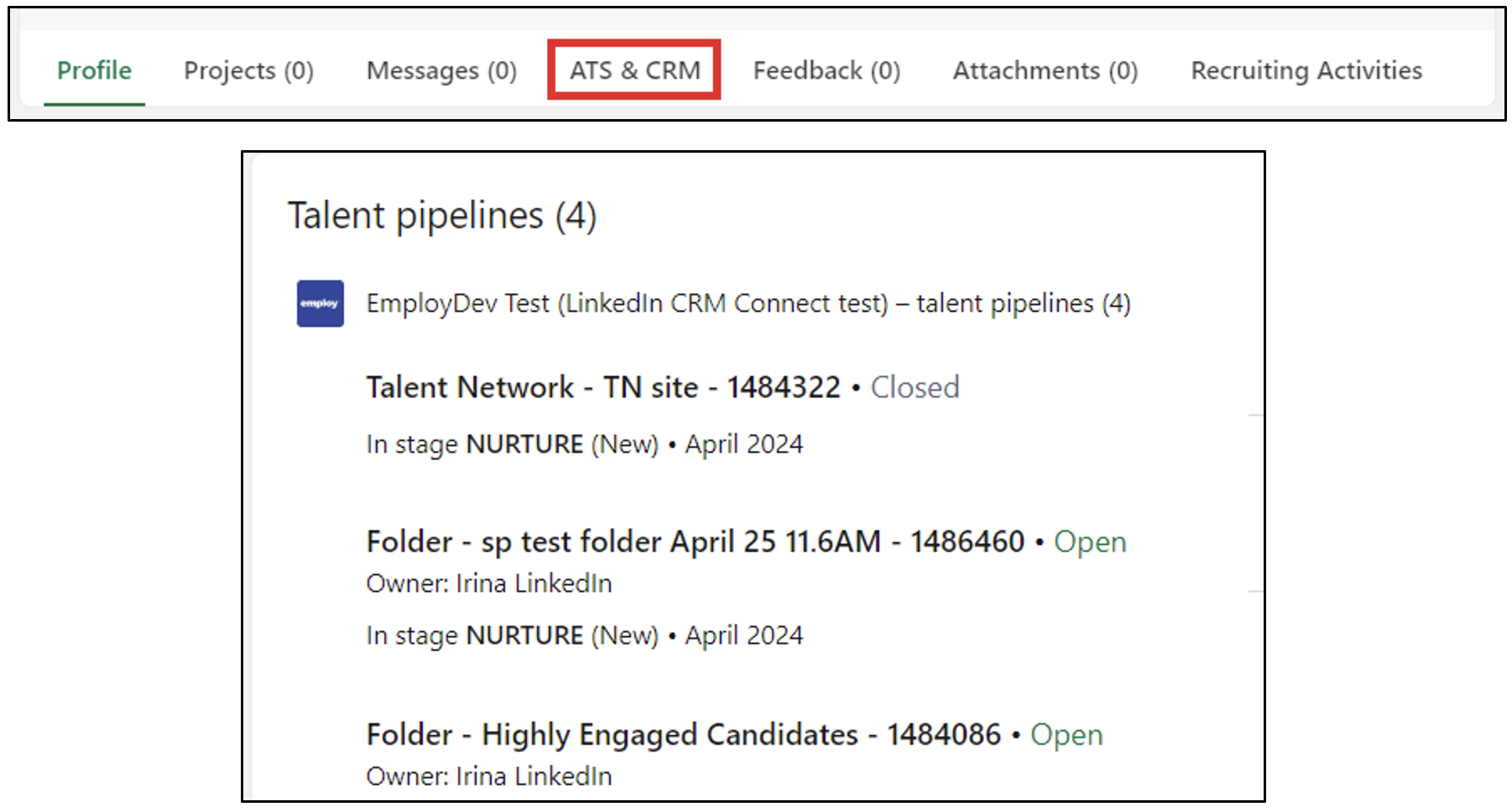Click EmployDev Test LinkedIn CRM Connect text
1512x812 pixels.
pyautogui.click(x=748, y=304)
